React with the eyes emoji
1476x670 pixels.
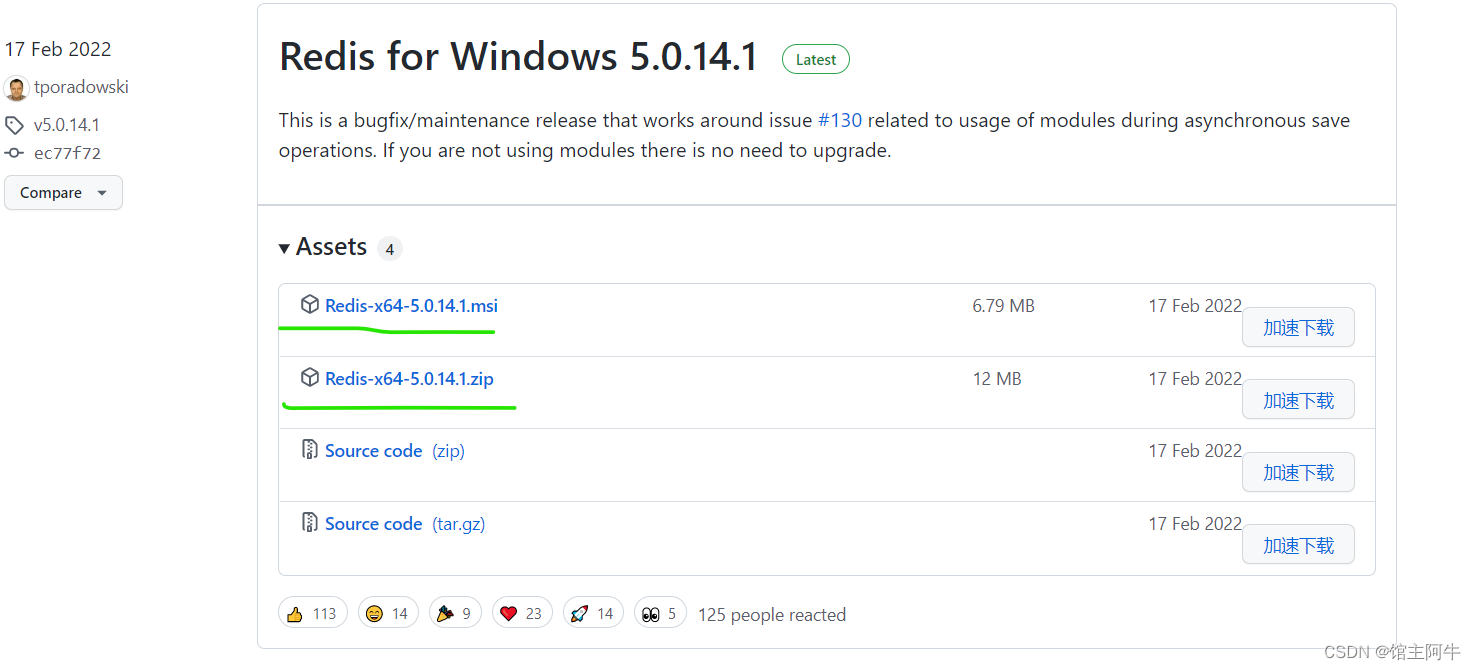coord(660,613)
